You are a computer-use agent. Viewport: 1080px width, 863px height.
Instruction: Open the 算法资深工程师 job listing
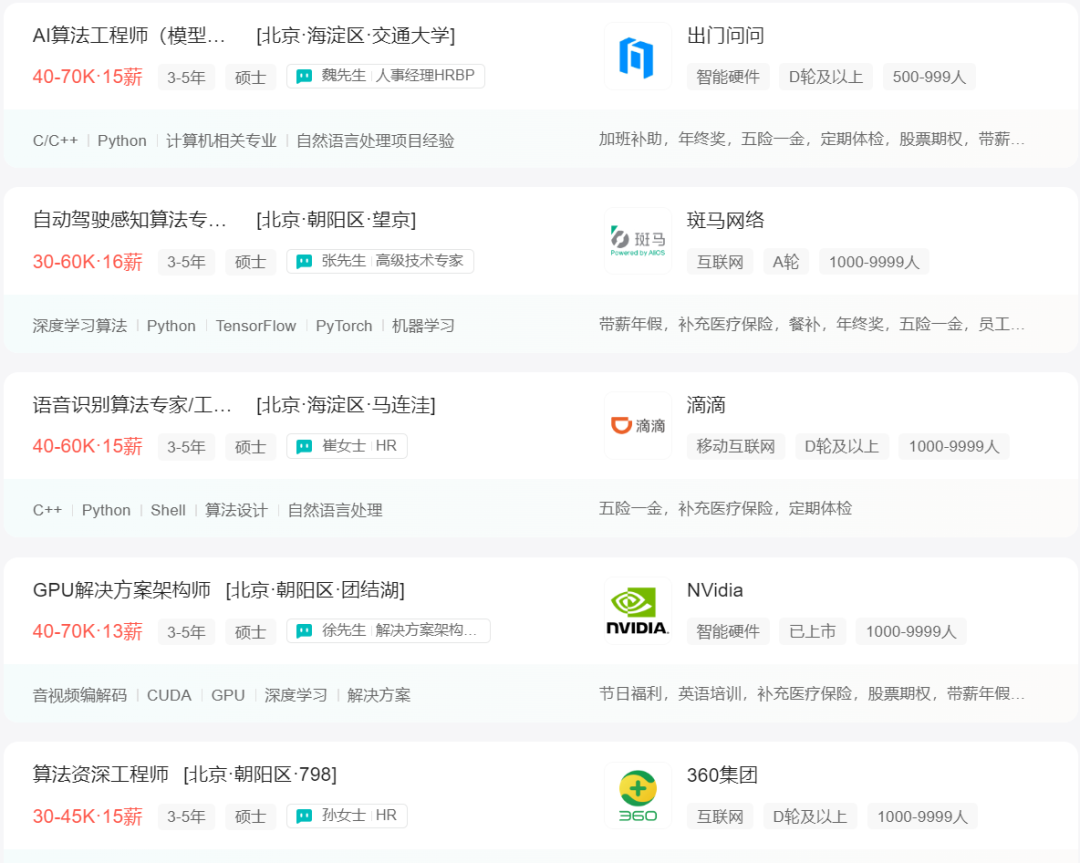[x=101, y=774]
